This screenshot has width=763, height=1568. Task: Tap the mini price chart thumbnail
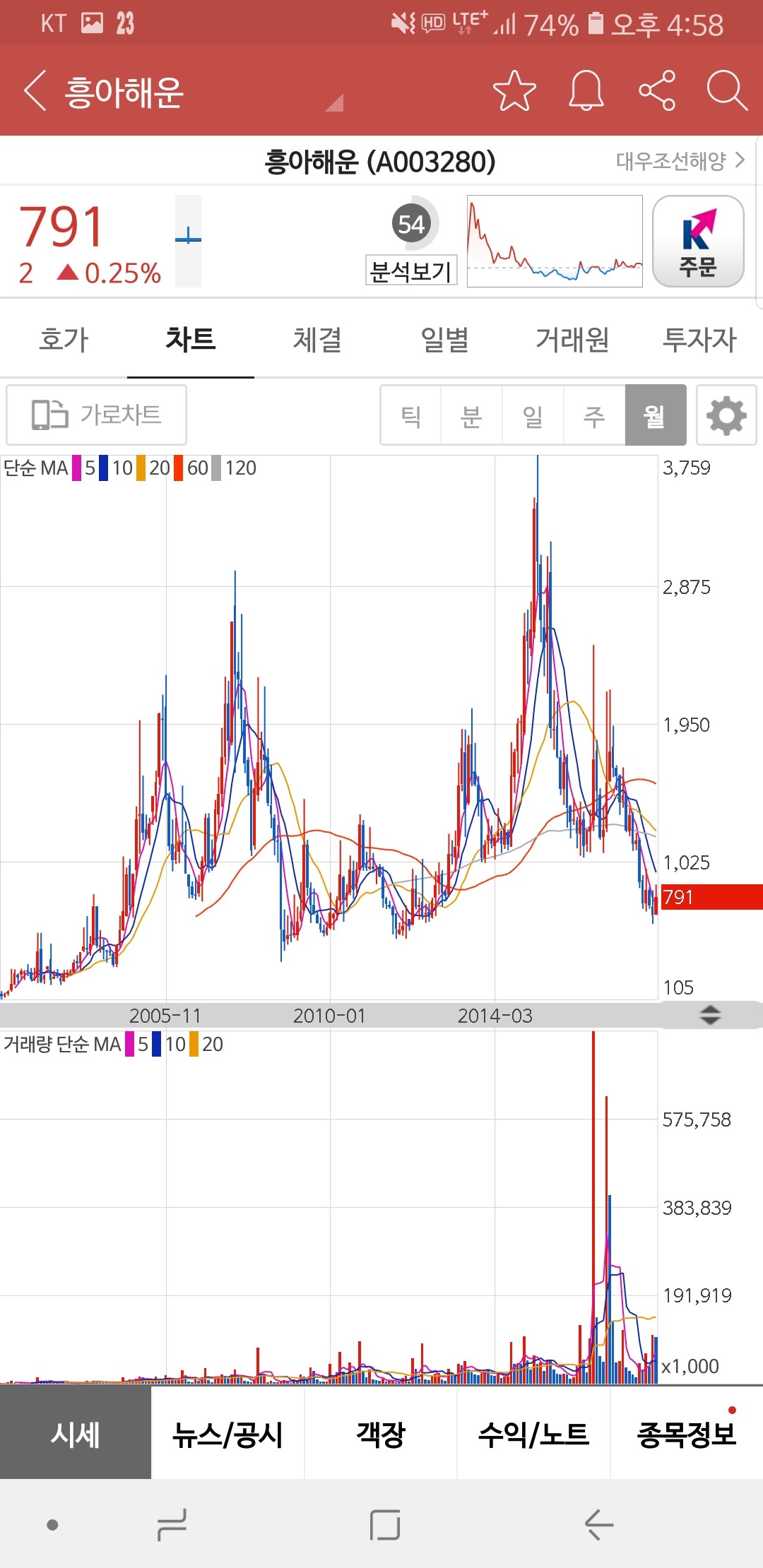click(x=555, y=242)
